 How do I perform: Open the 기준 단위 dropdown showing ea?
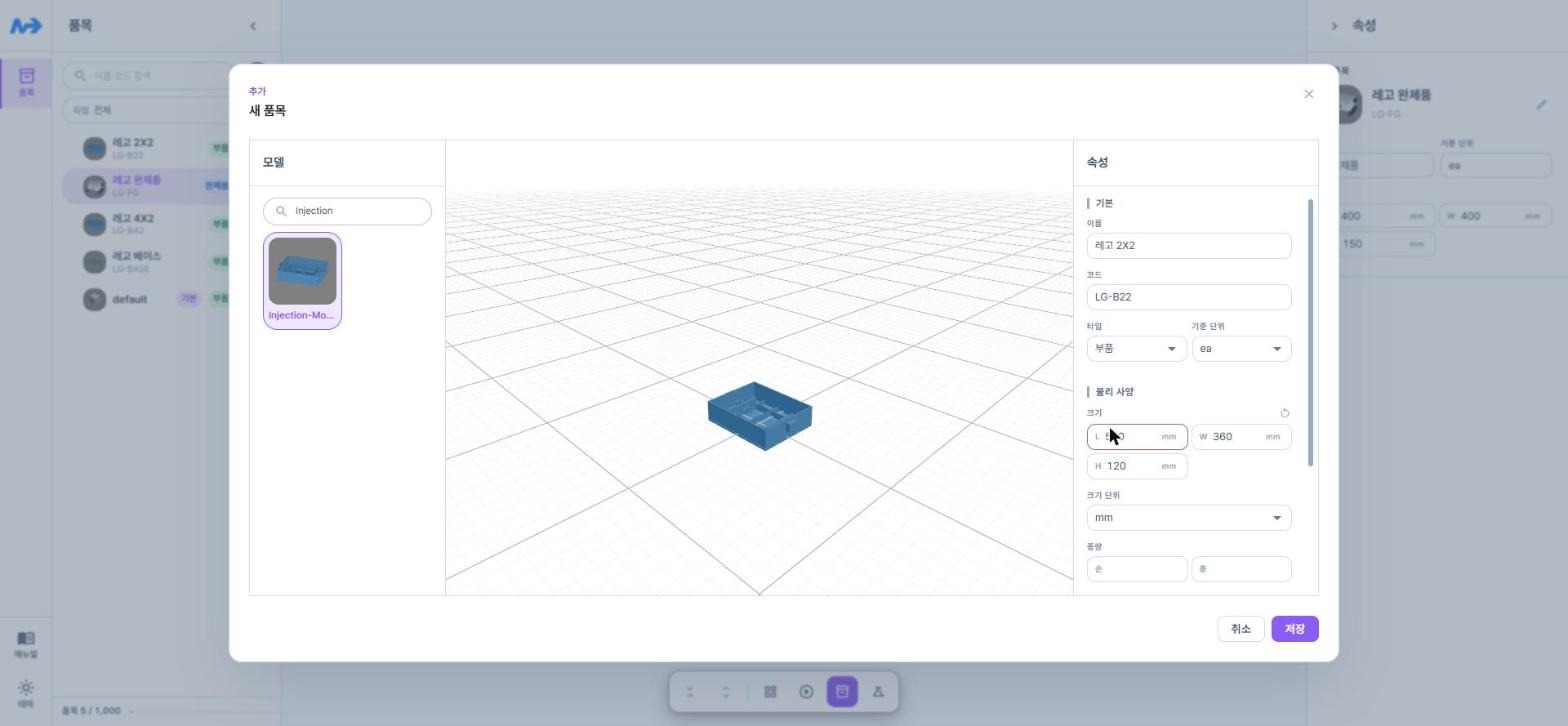pos(1241,349)
